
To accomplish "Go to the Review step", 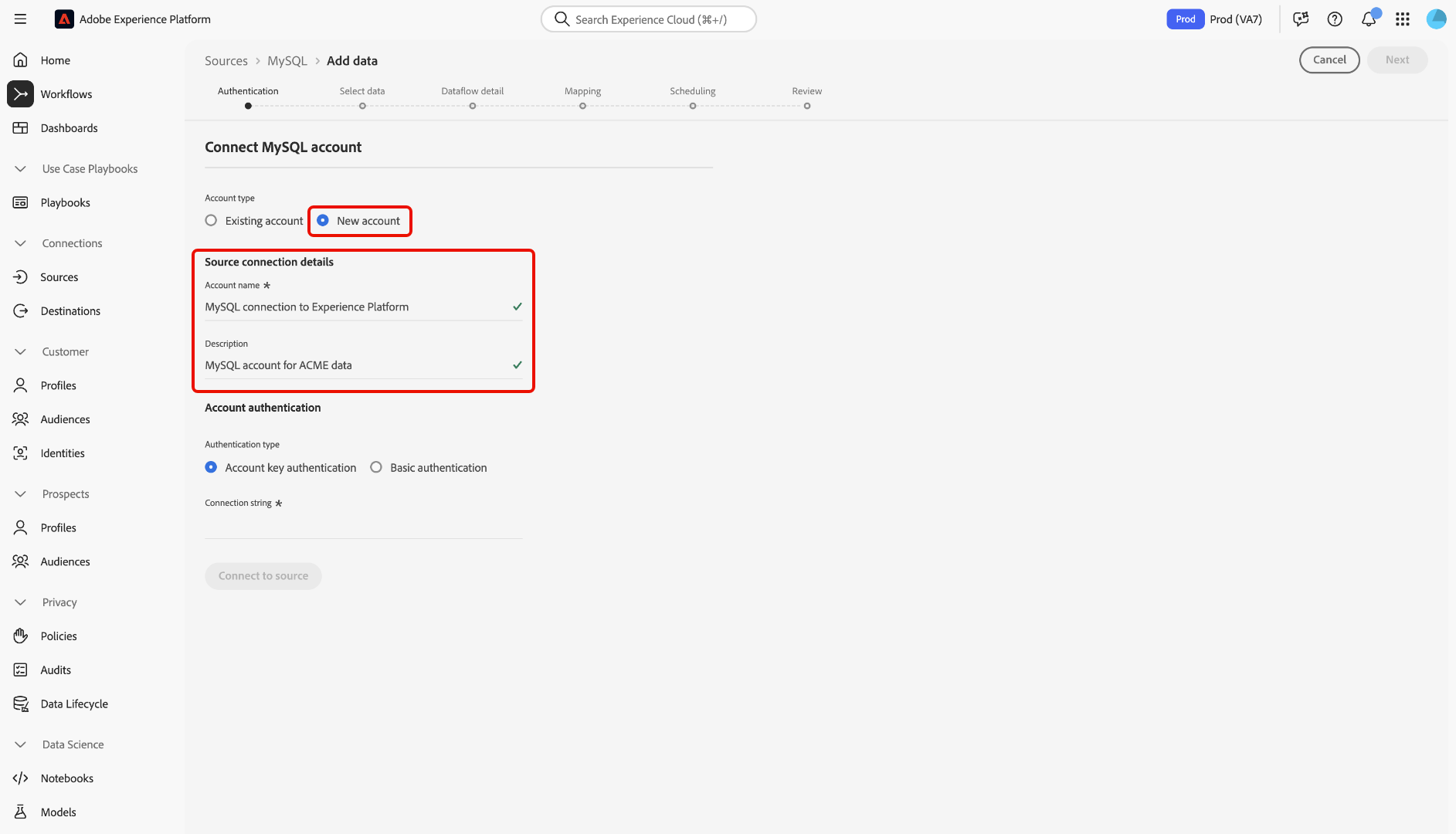I will coord(807,98).
